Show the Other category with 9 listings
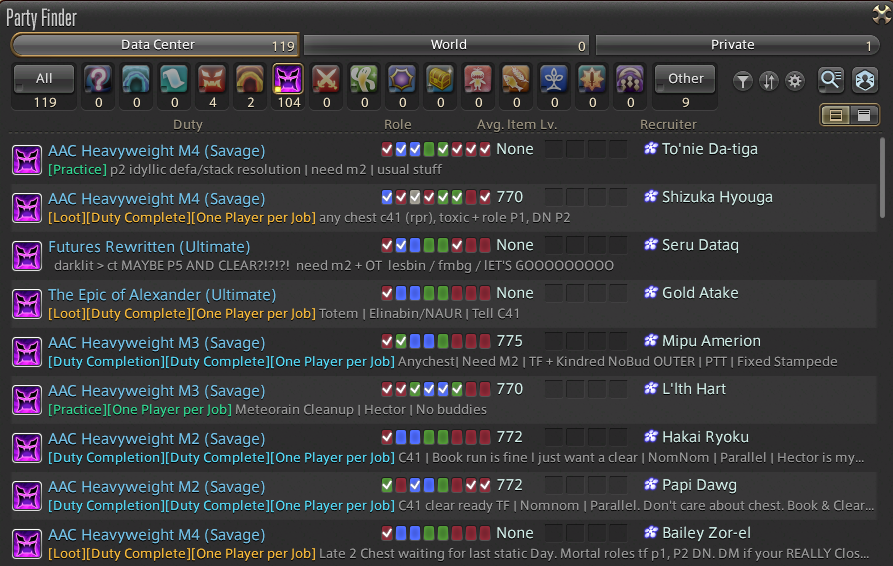 point(685,79)
